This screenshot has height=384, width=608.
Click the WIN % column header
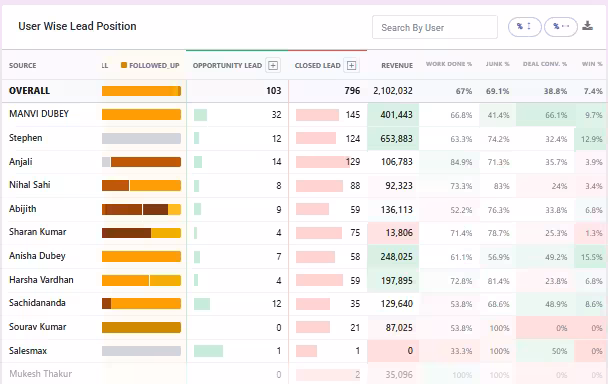coord(592,64)
